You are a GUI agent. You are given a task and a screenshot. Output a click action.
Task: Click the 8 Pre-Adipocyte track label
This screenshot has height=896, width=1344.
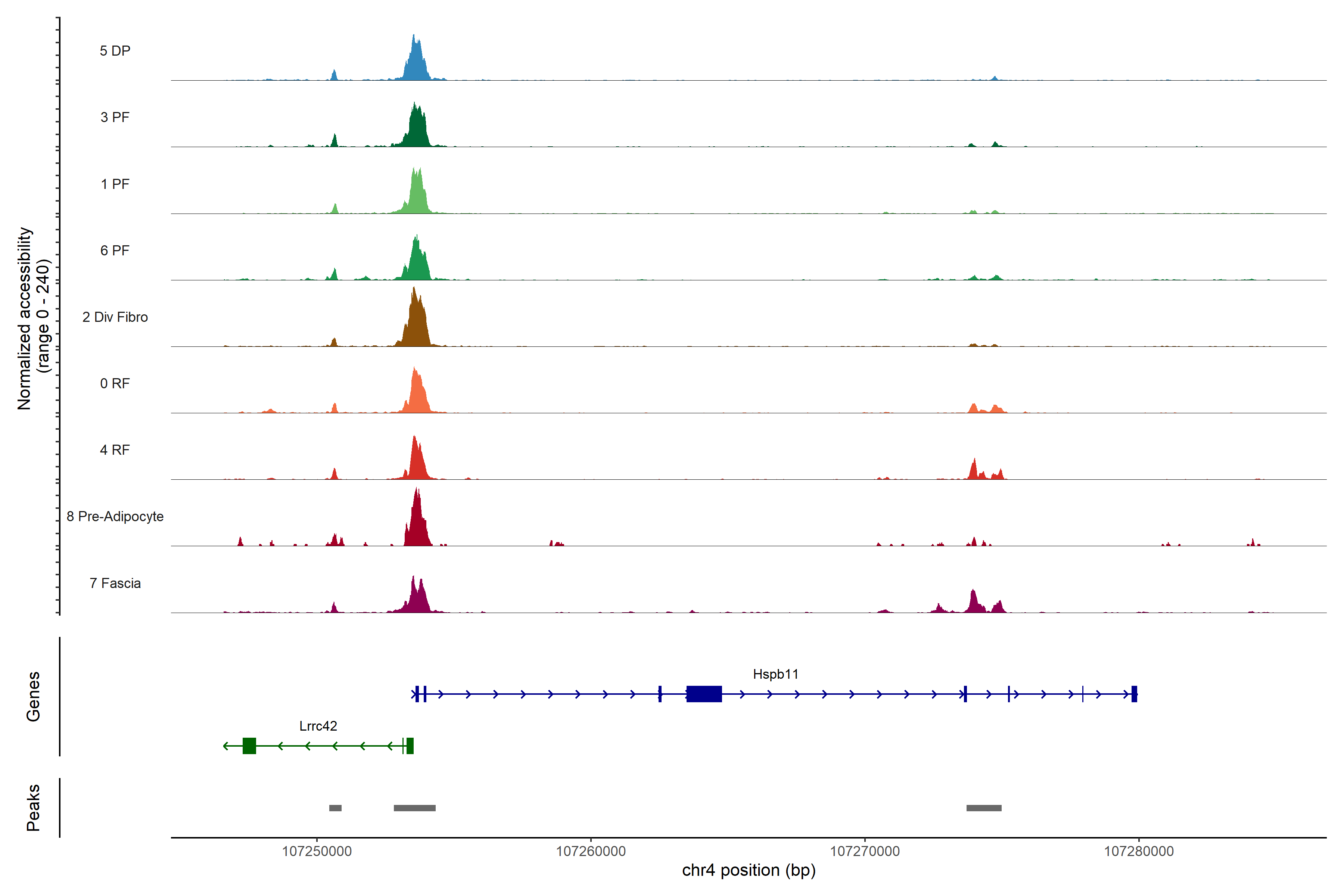[115, 517]
